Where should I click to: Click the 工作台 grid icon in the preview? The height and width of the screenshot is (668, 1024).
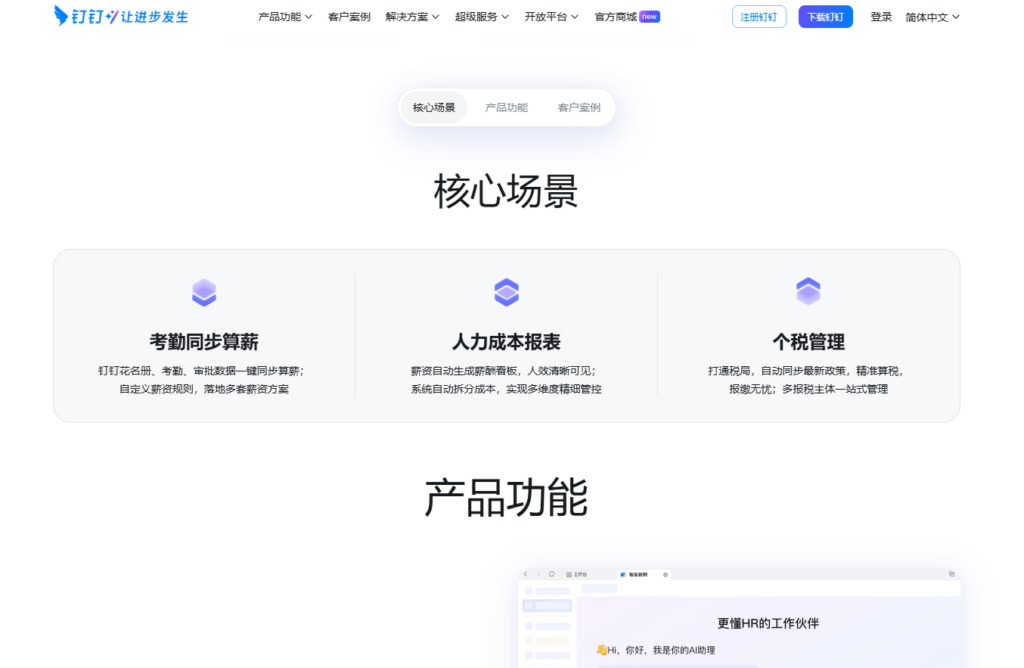tap(568, 574)
